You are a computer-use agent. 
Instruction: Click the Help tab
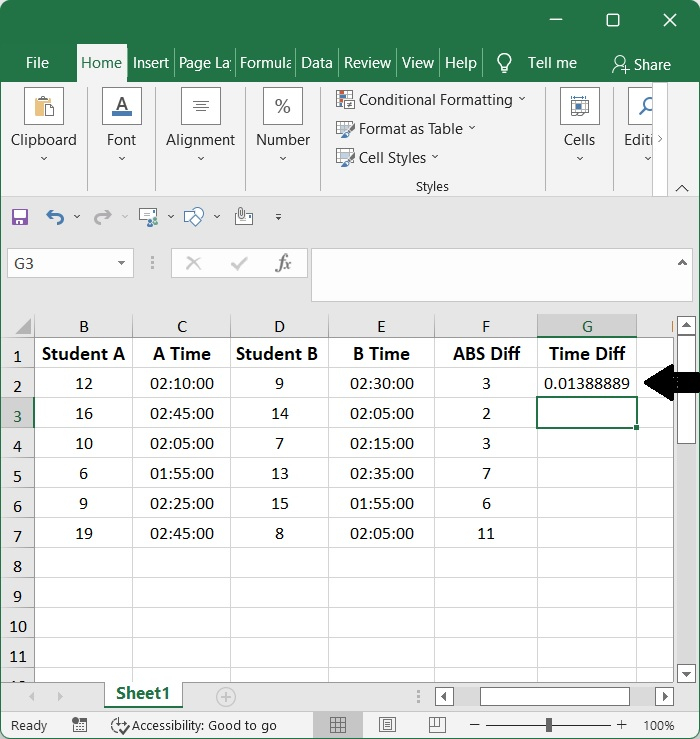tap(461, 63)
